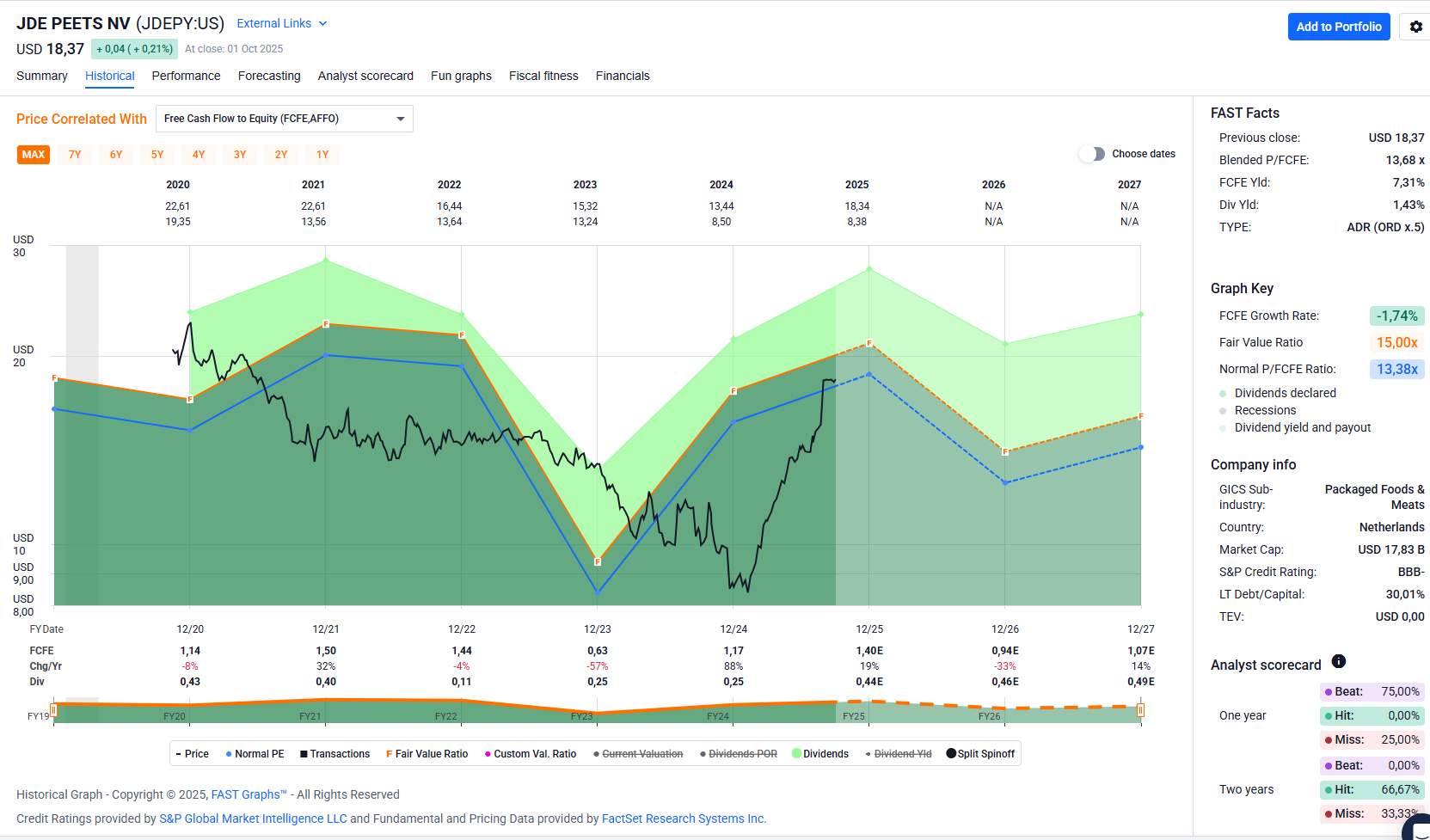Image resolution: width=1430 pixels, height=840 pixels.
Task: Click the Transactions legend square icon
Action: pos(304,754)
